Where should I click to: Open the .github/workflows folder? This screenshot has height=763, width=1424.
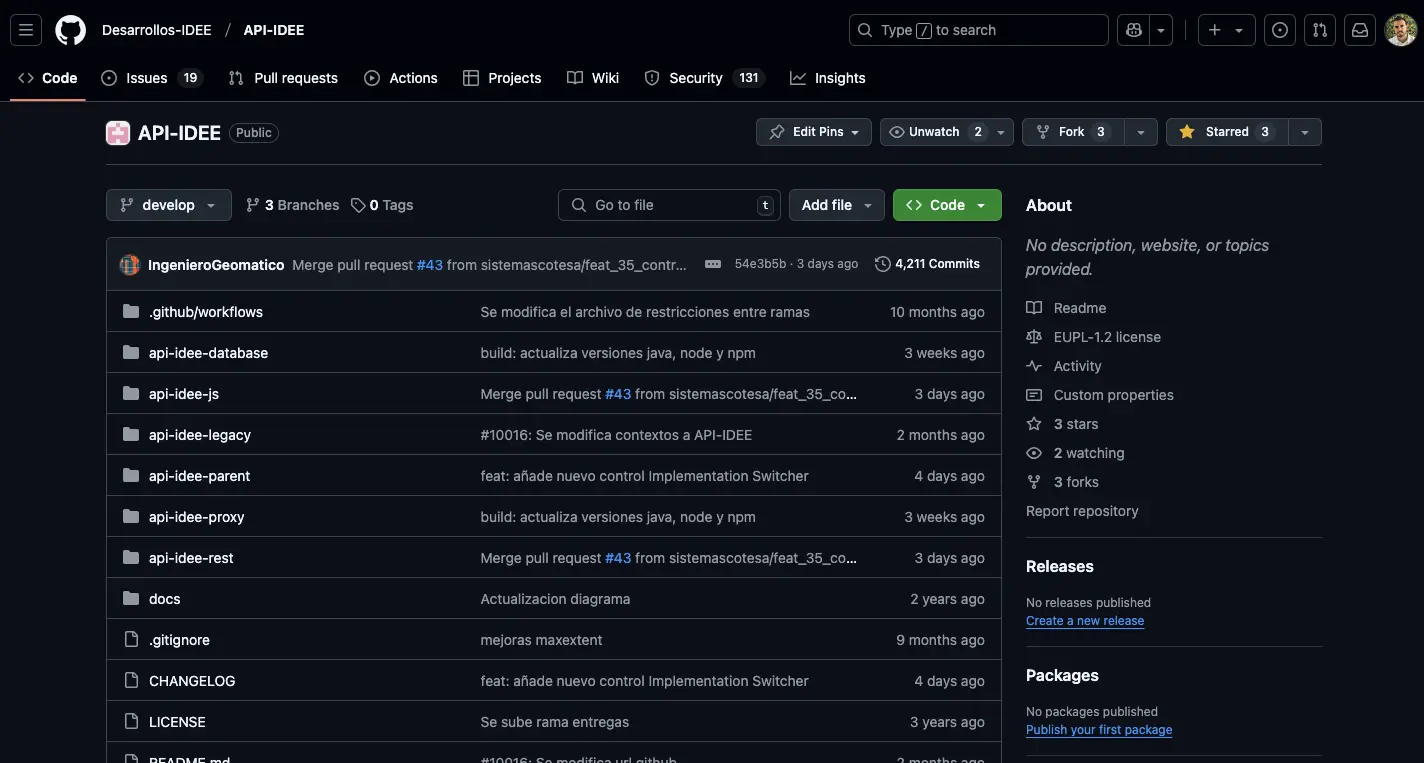point(206,312)
